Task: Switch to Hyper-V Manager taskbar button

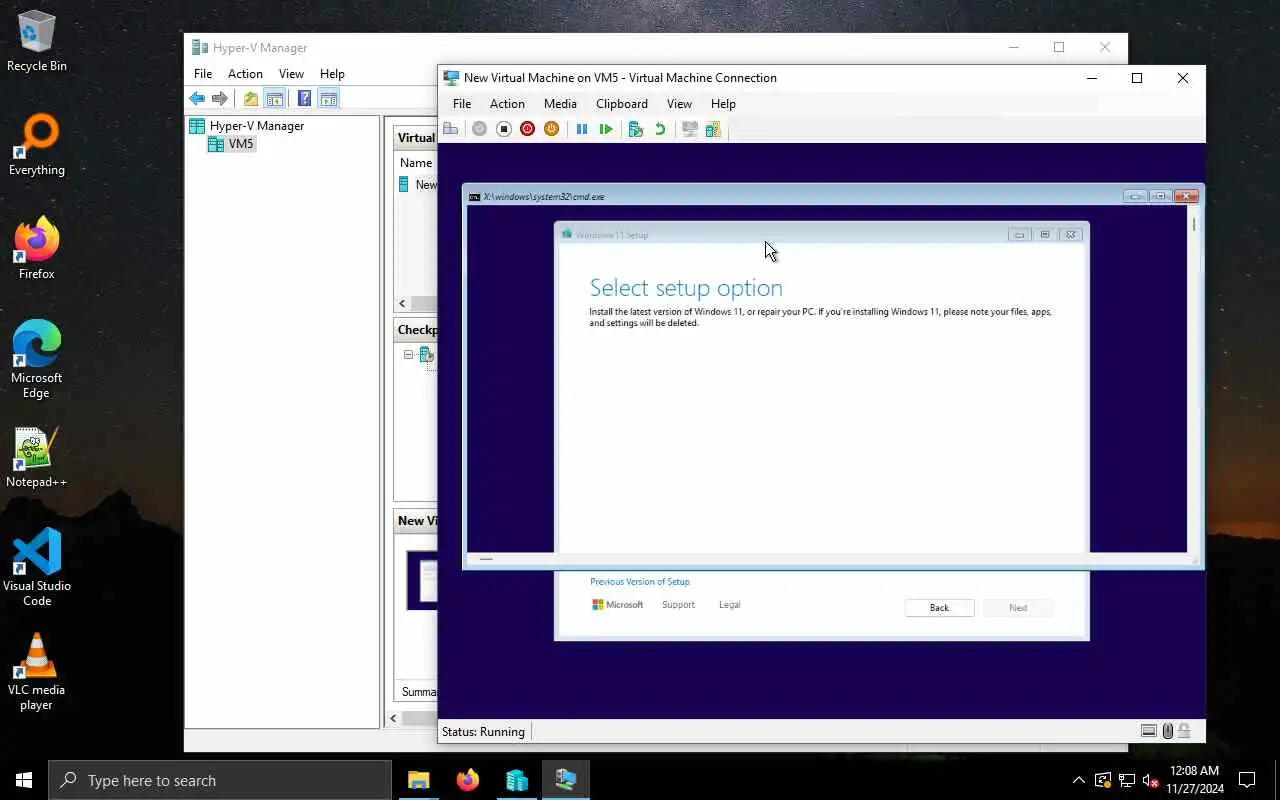Action: coord(516,780)
